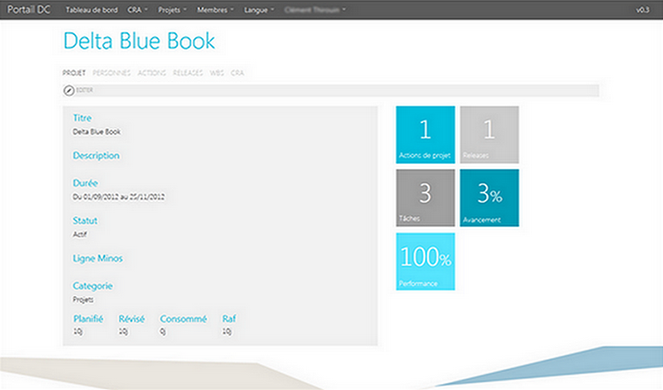Click the Durée date range text
Screen dimensions: 663x390
pos(118,197)
